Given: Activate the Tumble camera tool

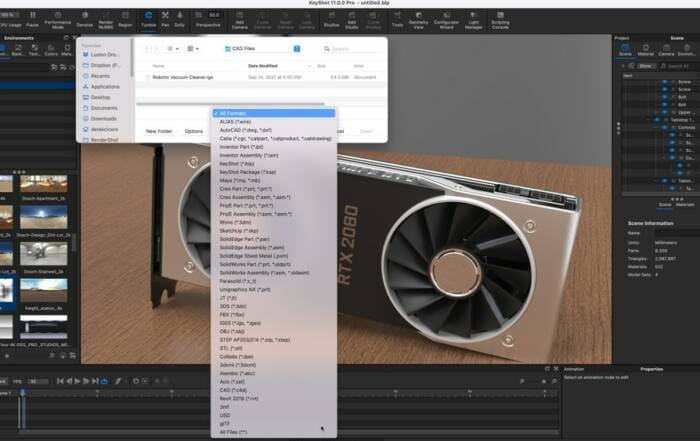Looking at the screenshot, I should [148, 19].
